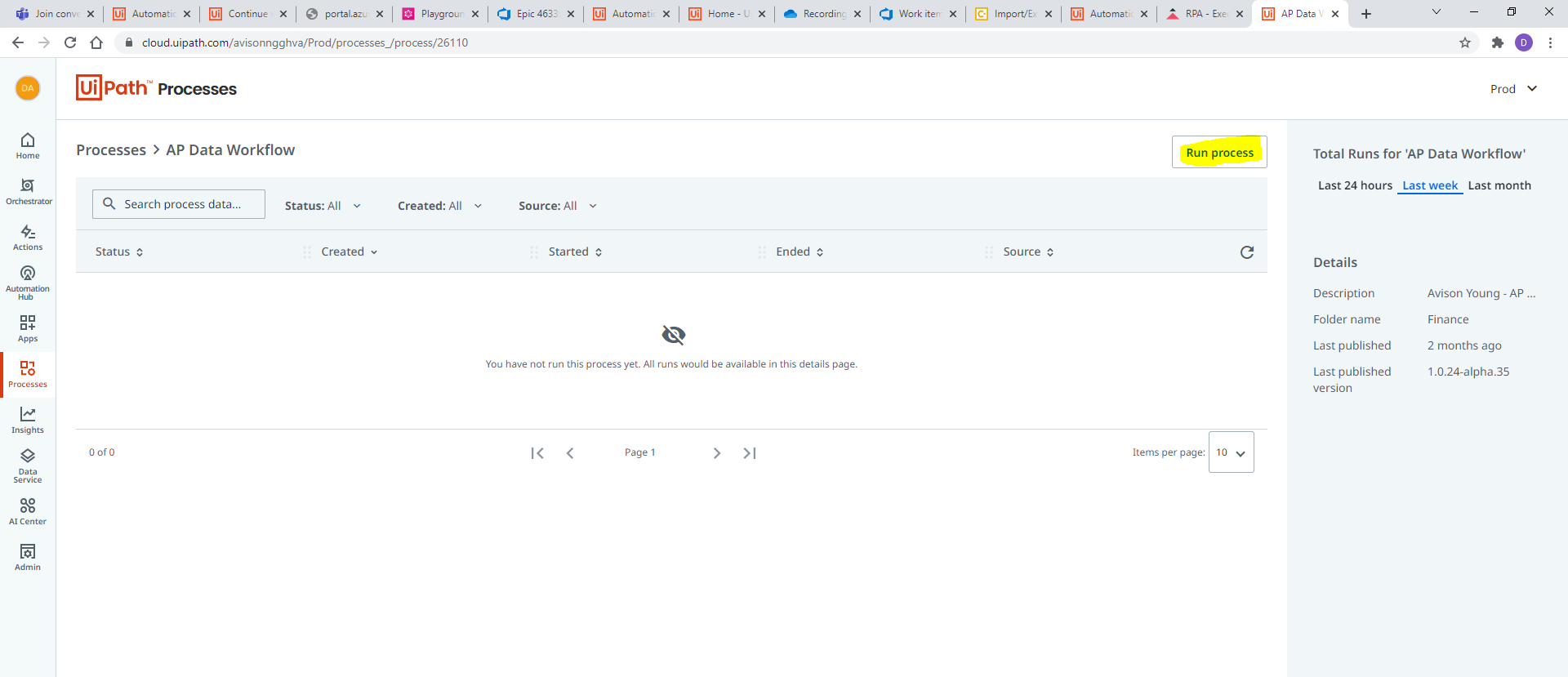Refresh the process runs table
1568x677 pixels.
[x=1247, y=252]
